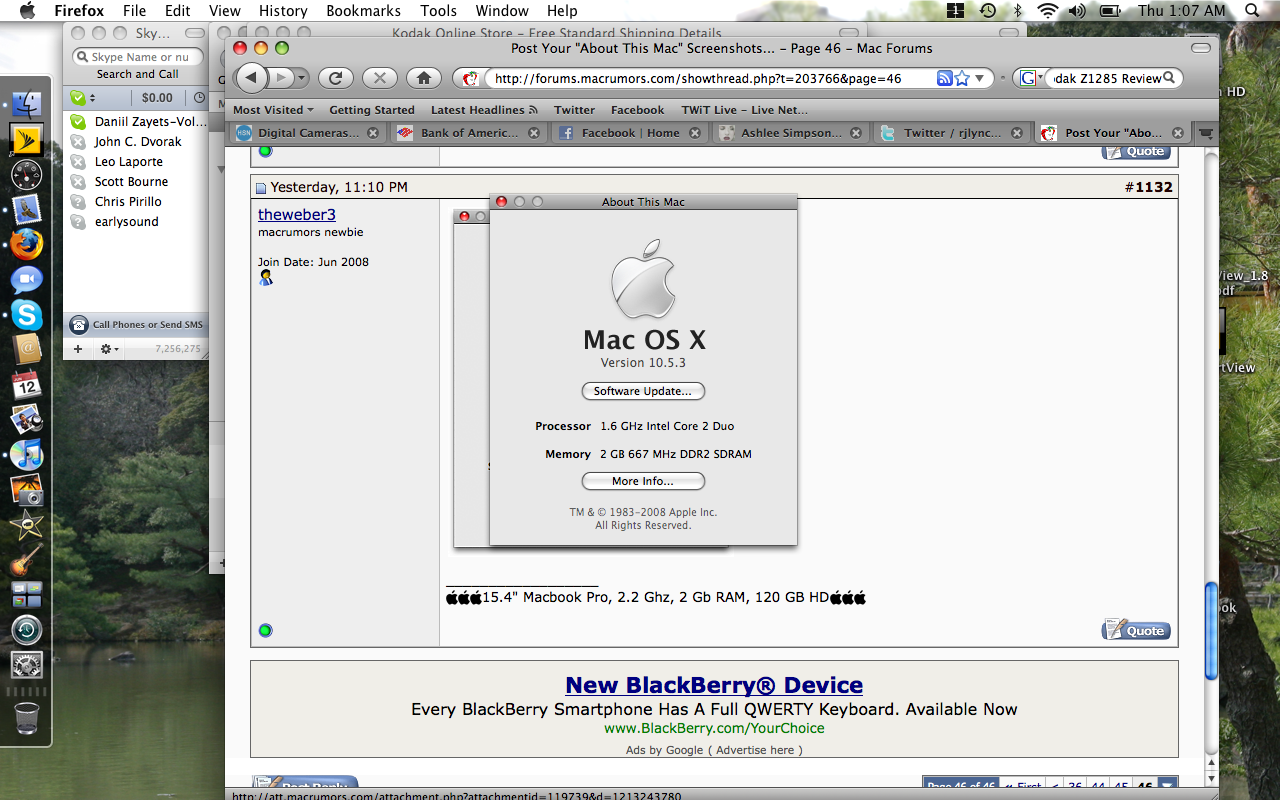Open the Google search engine dropdown
The height and width of the screenshot is (800, 1280).
pyautogui.click(x=1031, y=78)
